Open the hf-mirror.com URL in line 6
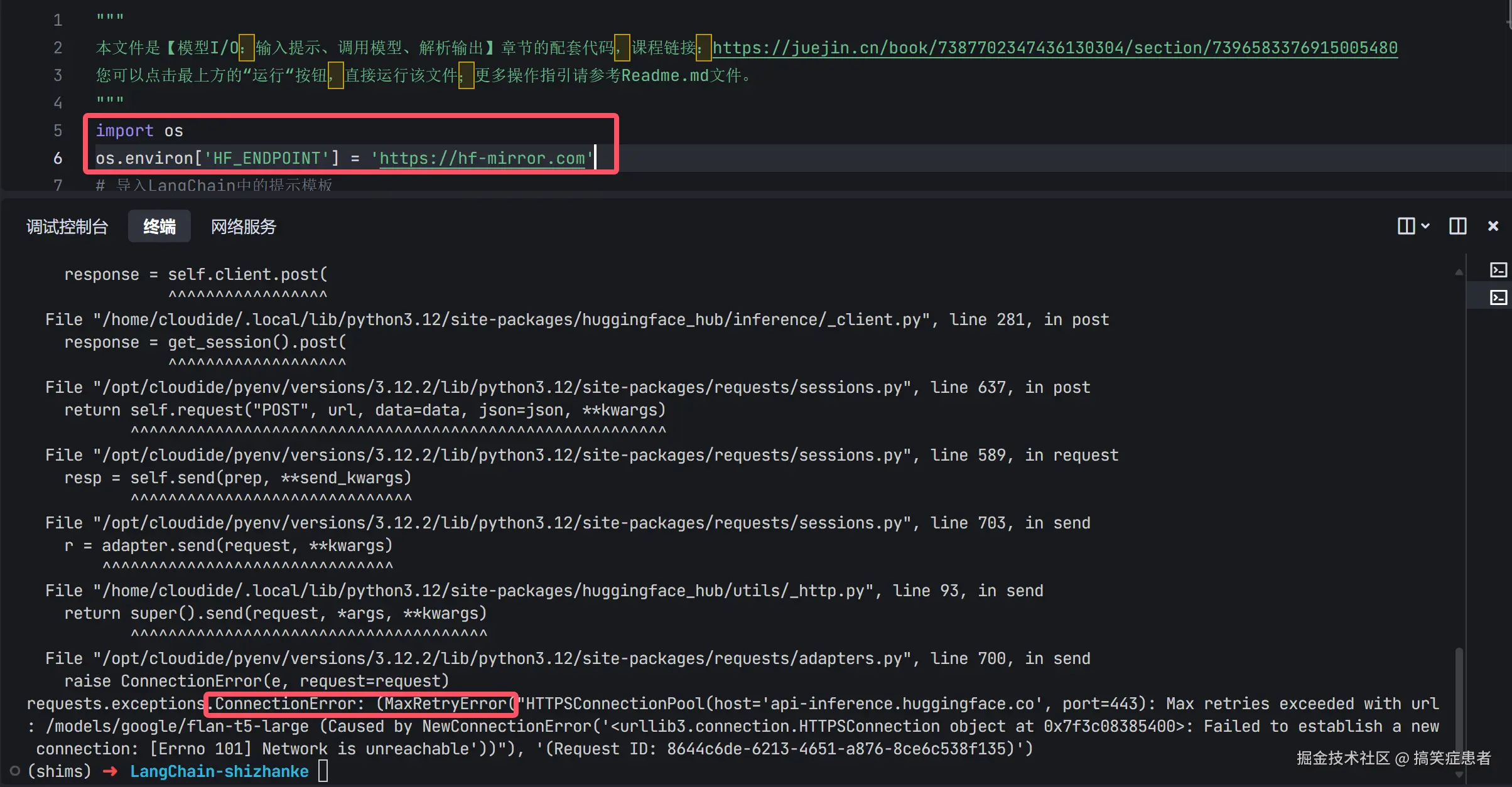1512x787 pixels. (x=482, y=158)
